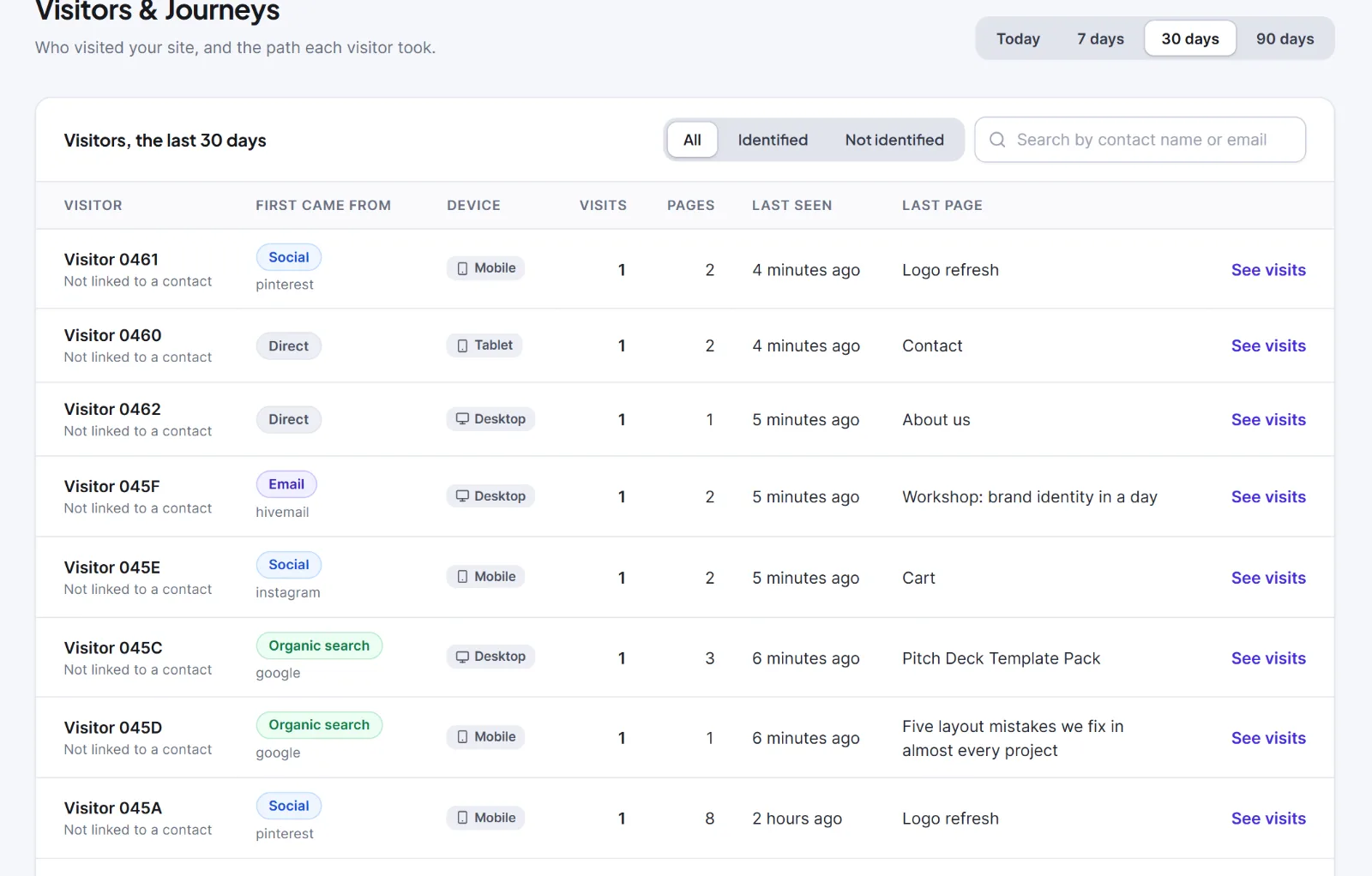Click 'Pitch Deck Template Pack' last page
This screenshot has height=876, width=1372.
(1001, 658)
